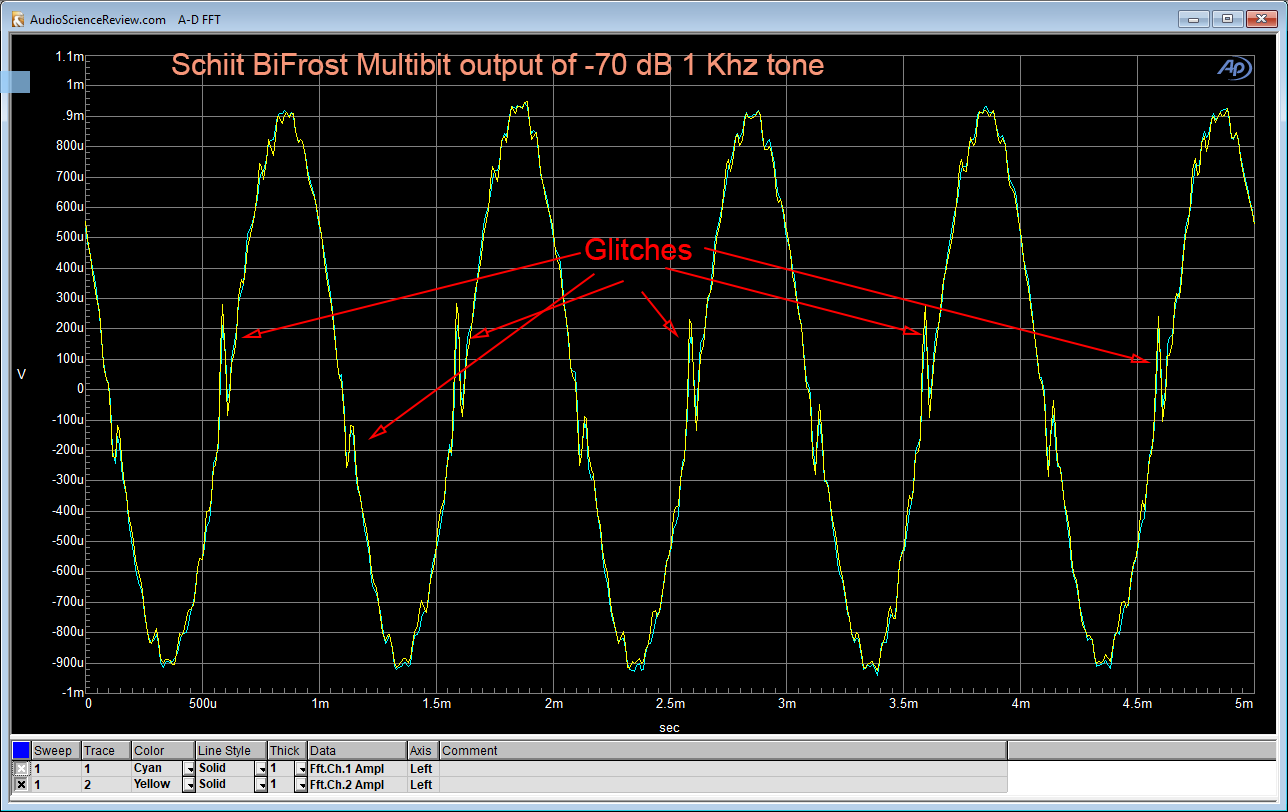
Task: Select the Fft.Ch.2 Ampl data cell
Action: click(357, 784)
